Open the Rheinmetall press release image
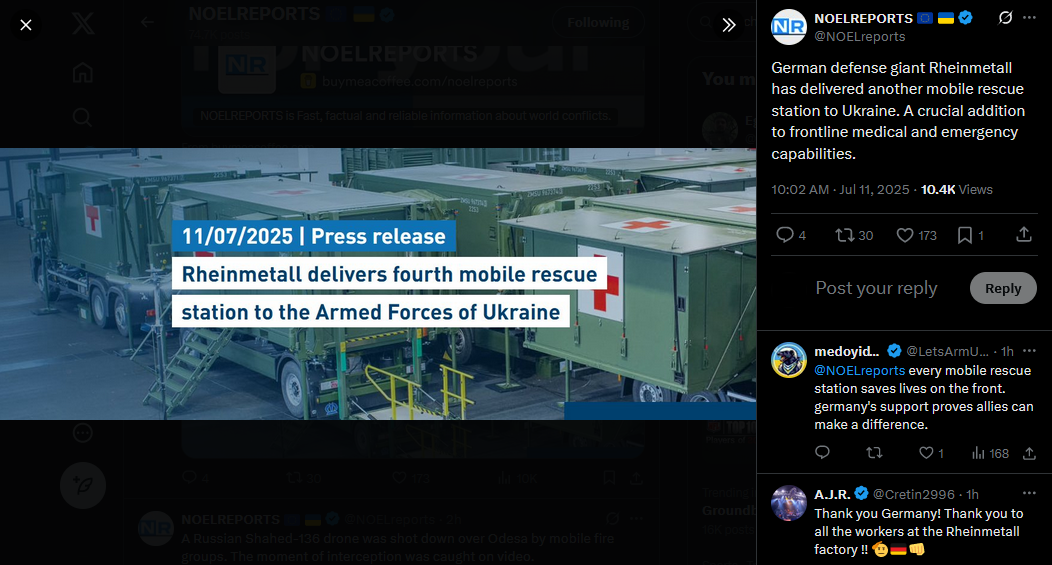 tap(378, 284)
